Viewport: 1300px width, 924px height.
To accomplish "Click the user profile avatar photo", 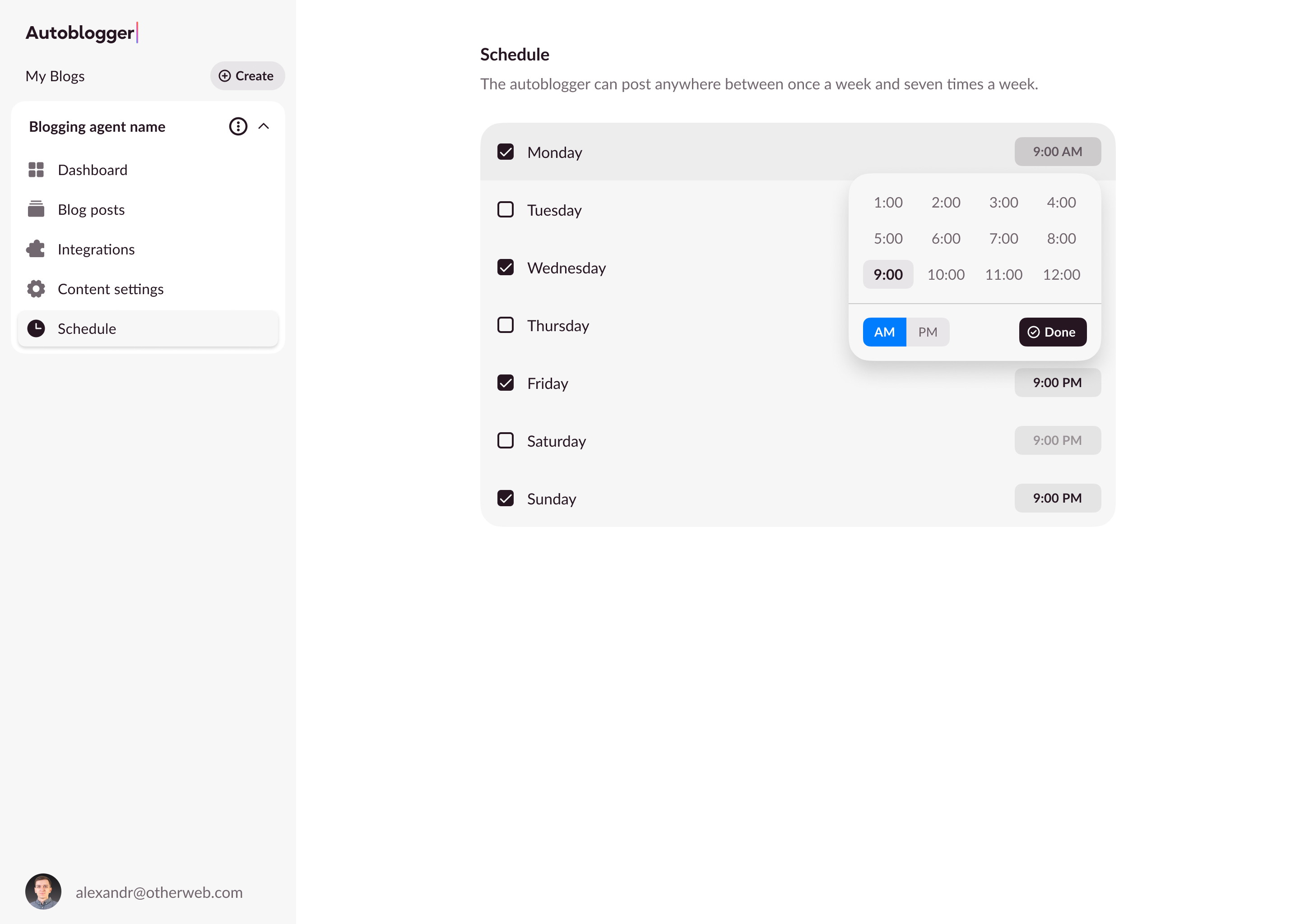I will click(43, 892).
